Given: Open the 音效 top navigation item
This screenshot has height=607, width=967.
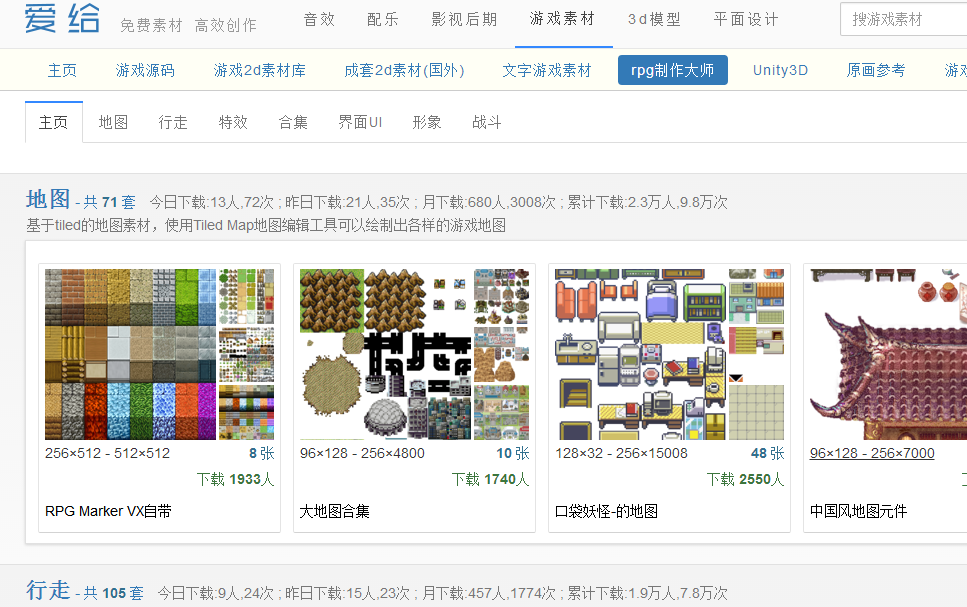Looking at the screenshot, I should pyautogui.click(x=319, y=20).
